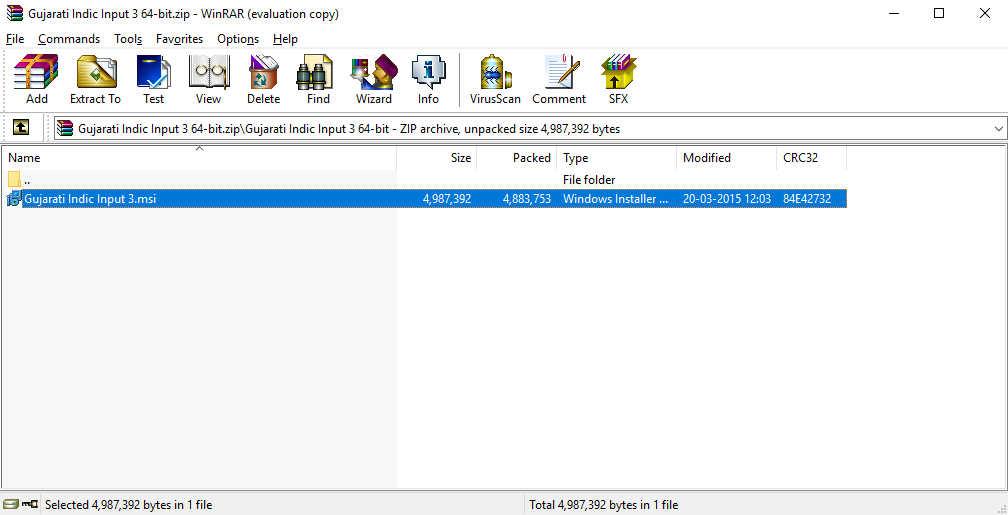The image size is (1008, 515).
Task: Go up one folder level arrow
Action: click(21, 129)
